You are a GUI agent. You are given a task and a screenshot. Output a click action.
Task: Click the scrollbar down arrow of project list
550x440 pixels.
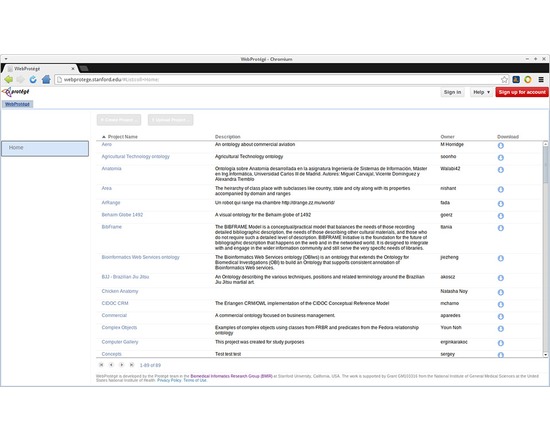(x=545, y=355)
